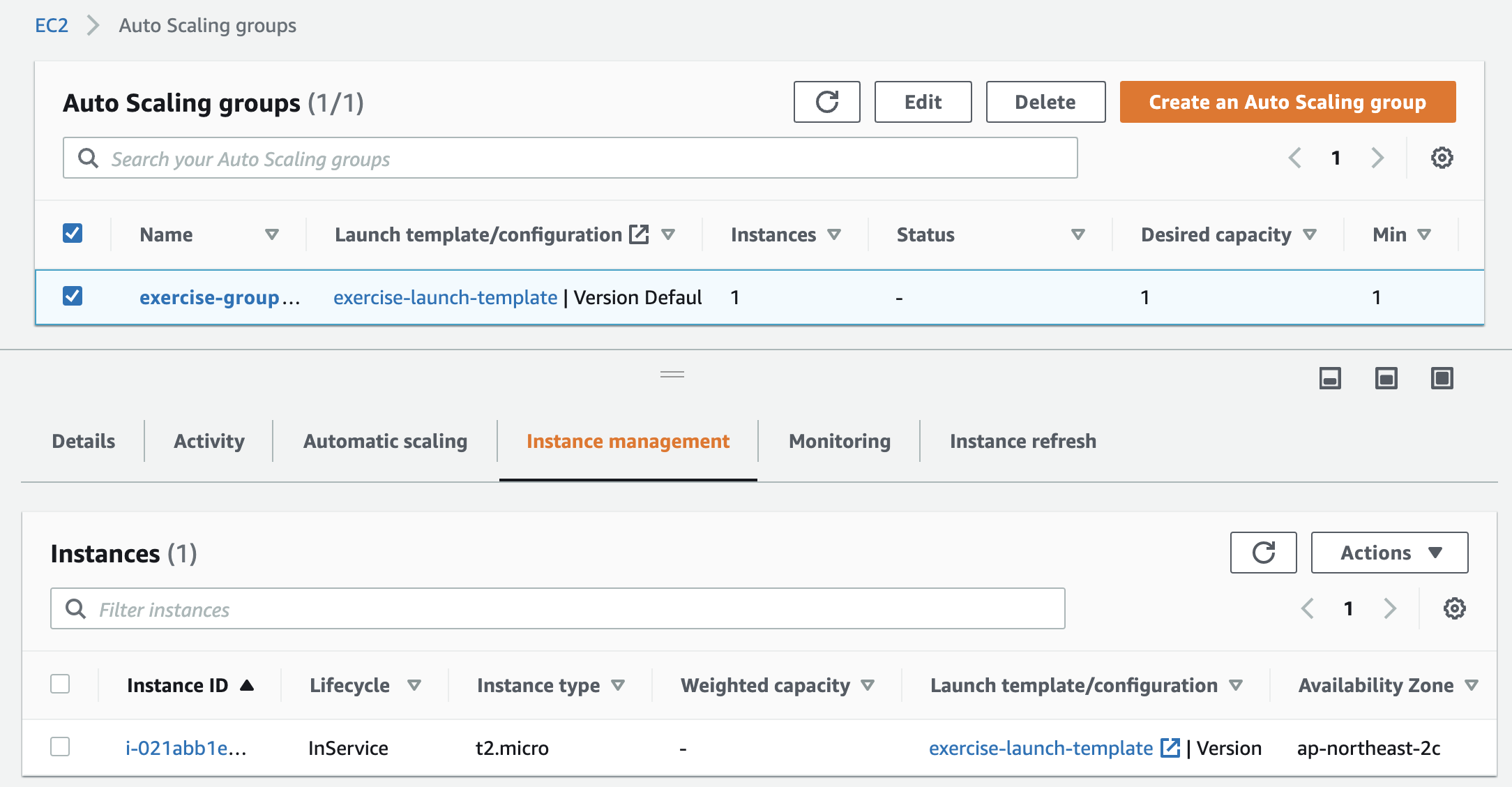Screen dimensions: 1512x787
Task: Open the Instance refresh tab
Action: click(1022, 441)
